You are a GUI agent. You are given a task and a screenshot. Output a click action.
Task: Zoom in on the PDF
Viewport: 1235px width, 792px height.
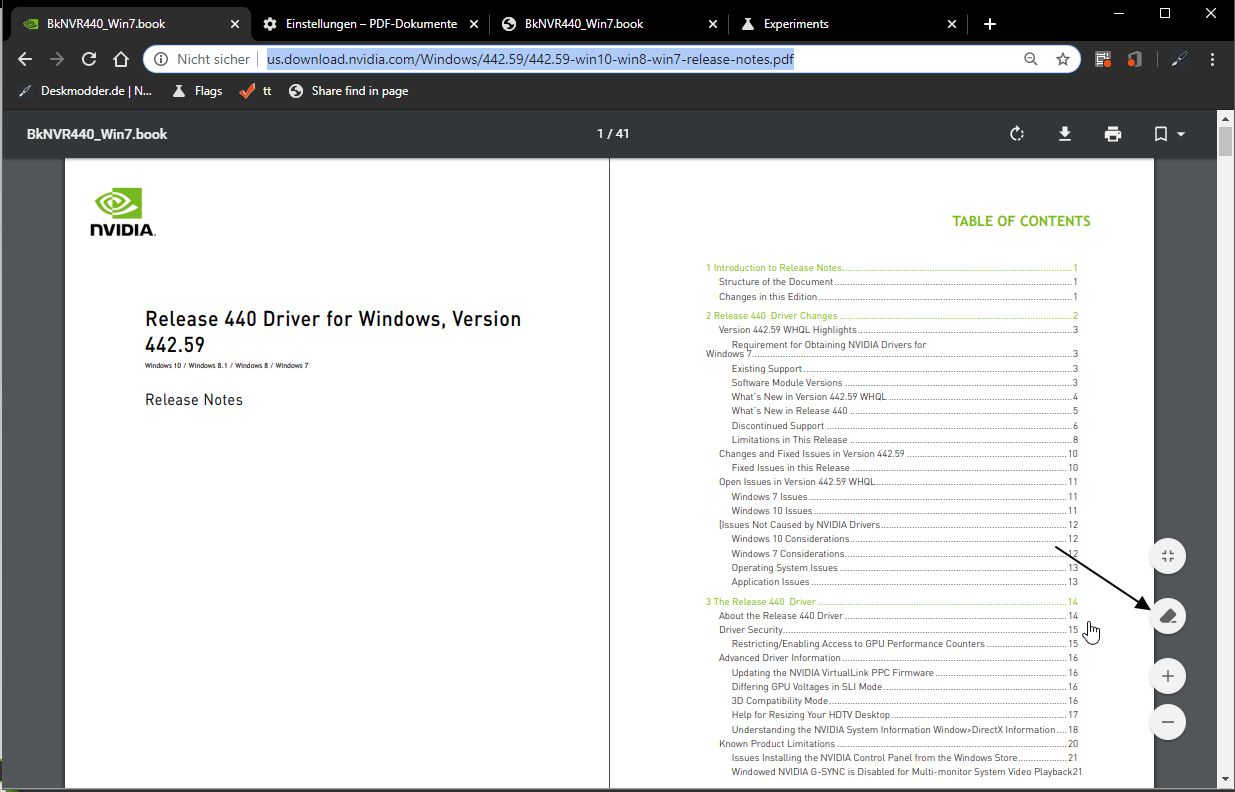point(1168,677)
